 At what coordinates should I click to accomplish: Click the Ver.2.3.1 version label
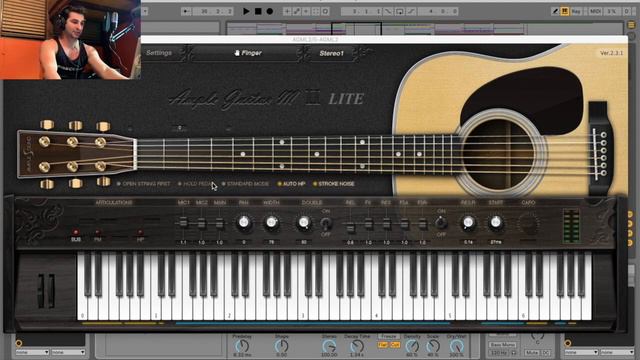pos(611,53)
